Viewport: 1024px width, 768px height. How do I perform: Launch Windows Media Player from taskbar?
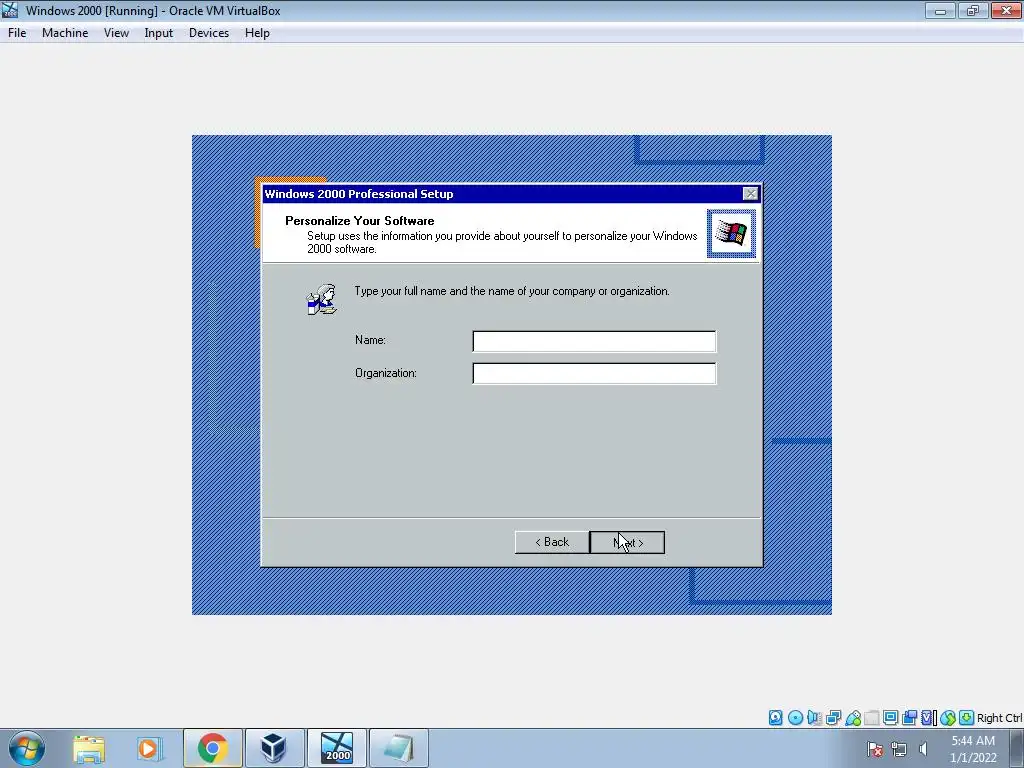click(x=149, y=748)
